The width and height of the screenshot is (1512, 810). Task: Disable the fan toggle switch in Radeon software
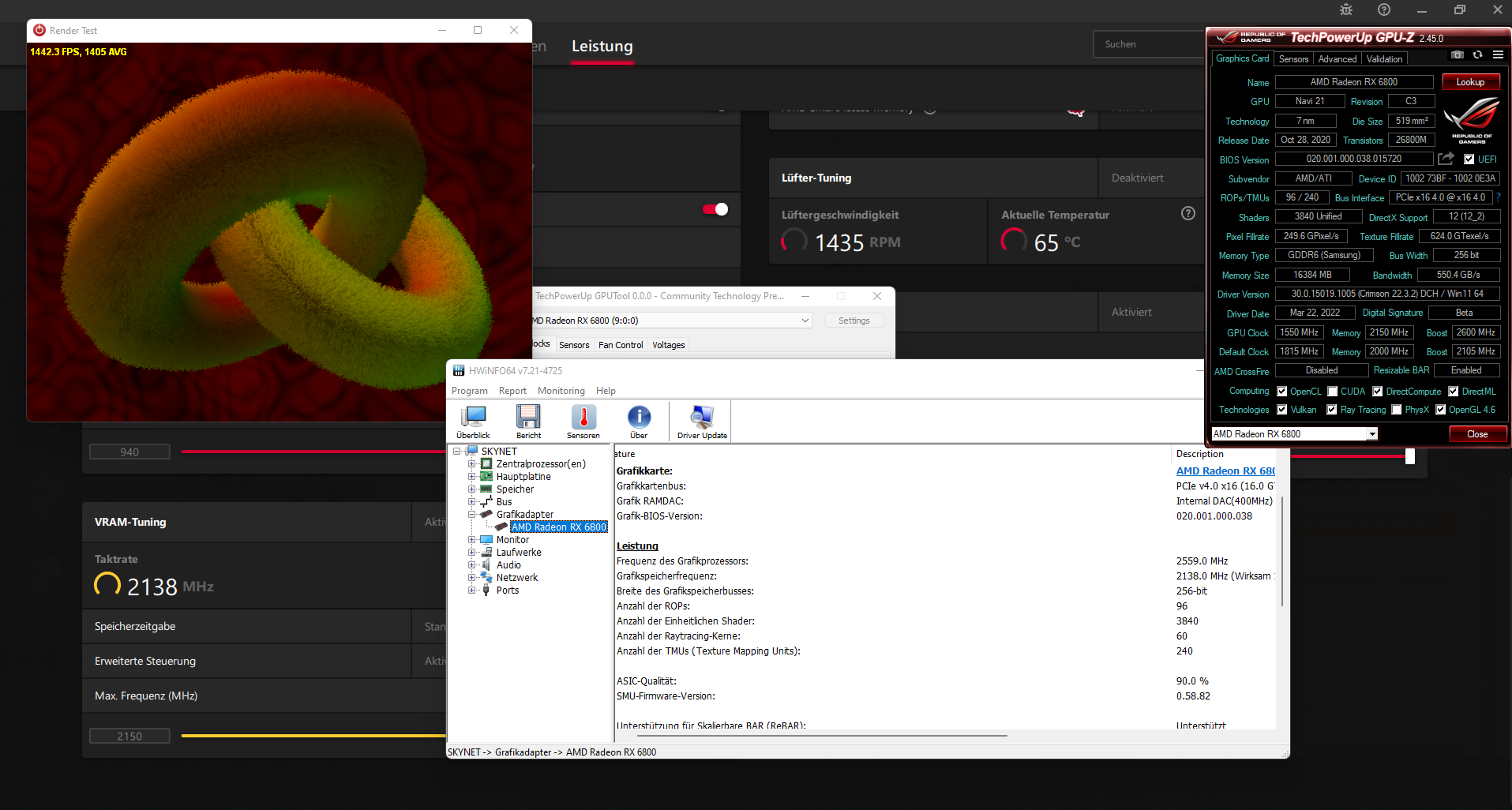click(715, 209)
